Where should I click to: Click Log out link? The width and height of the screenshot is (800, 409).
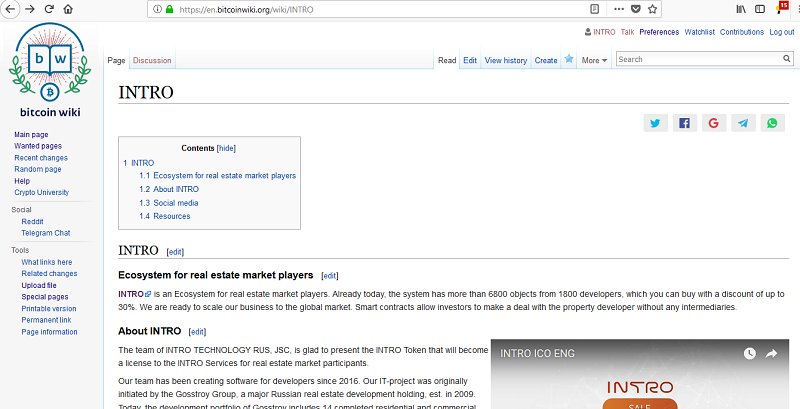[x=782, y=32]
